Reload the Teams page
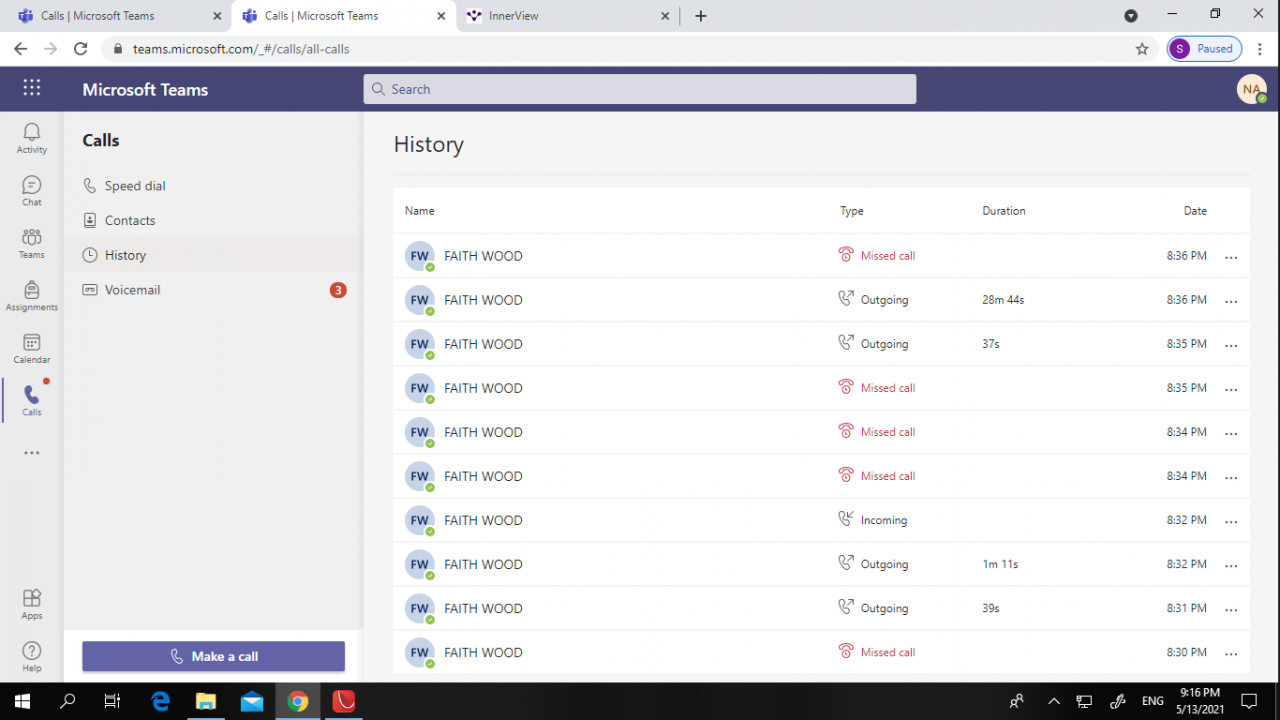This screenshot has height=720, width=1280. tap(81, 48)
